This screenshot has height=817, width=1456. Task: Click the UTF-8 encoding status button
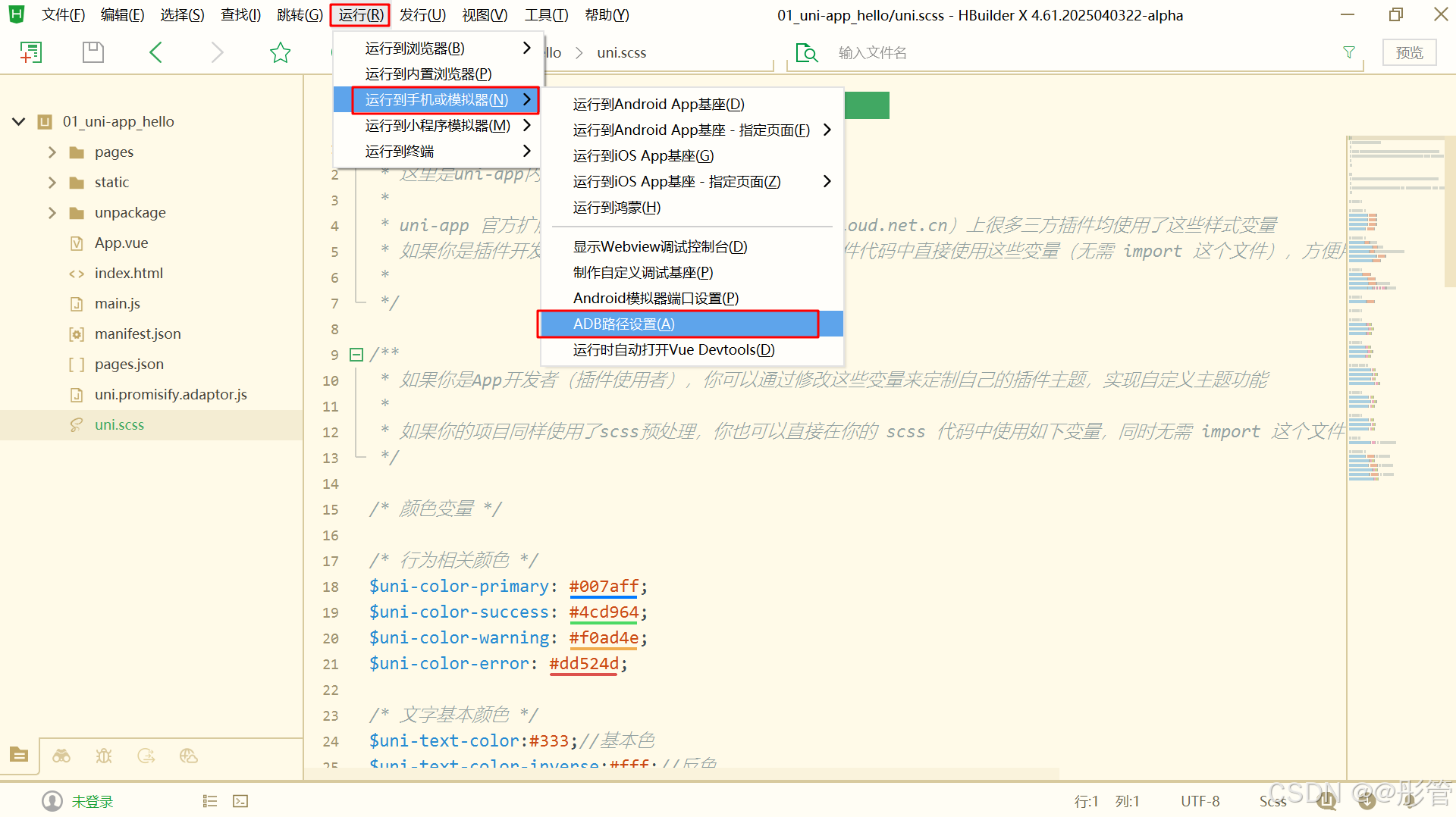coord(1200,801)
